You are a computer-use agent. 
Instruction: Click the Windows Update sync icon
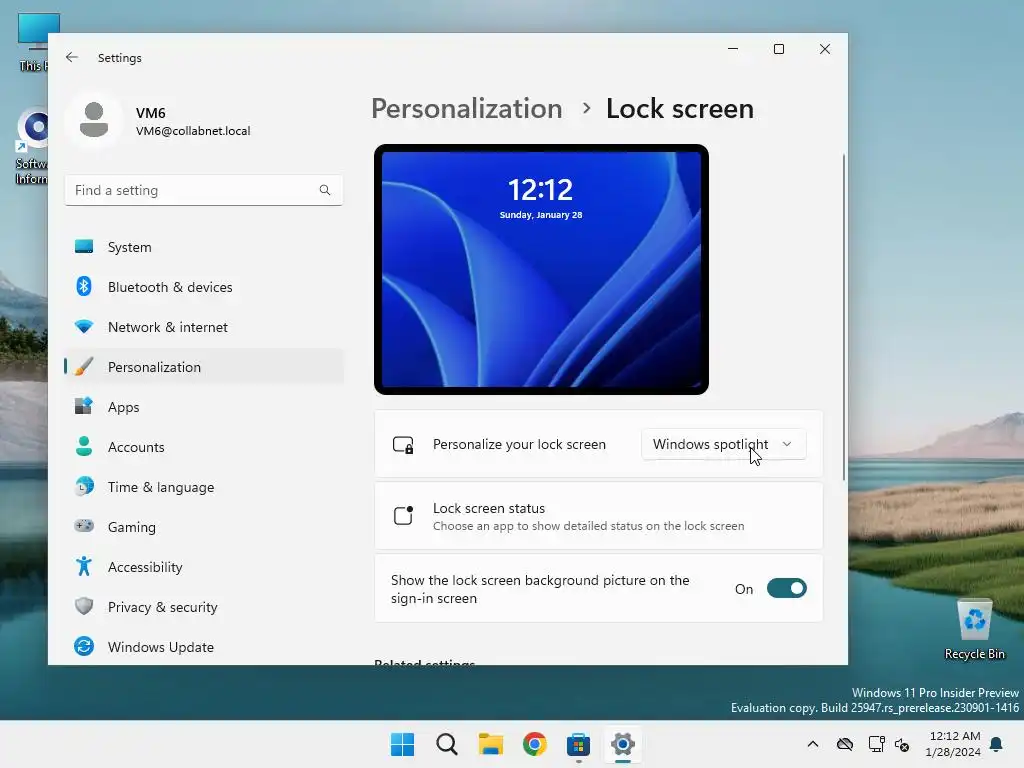coord(84,647)
